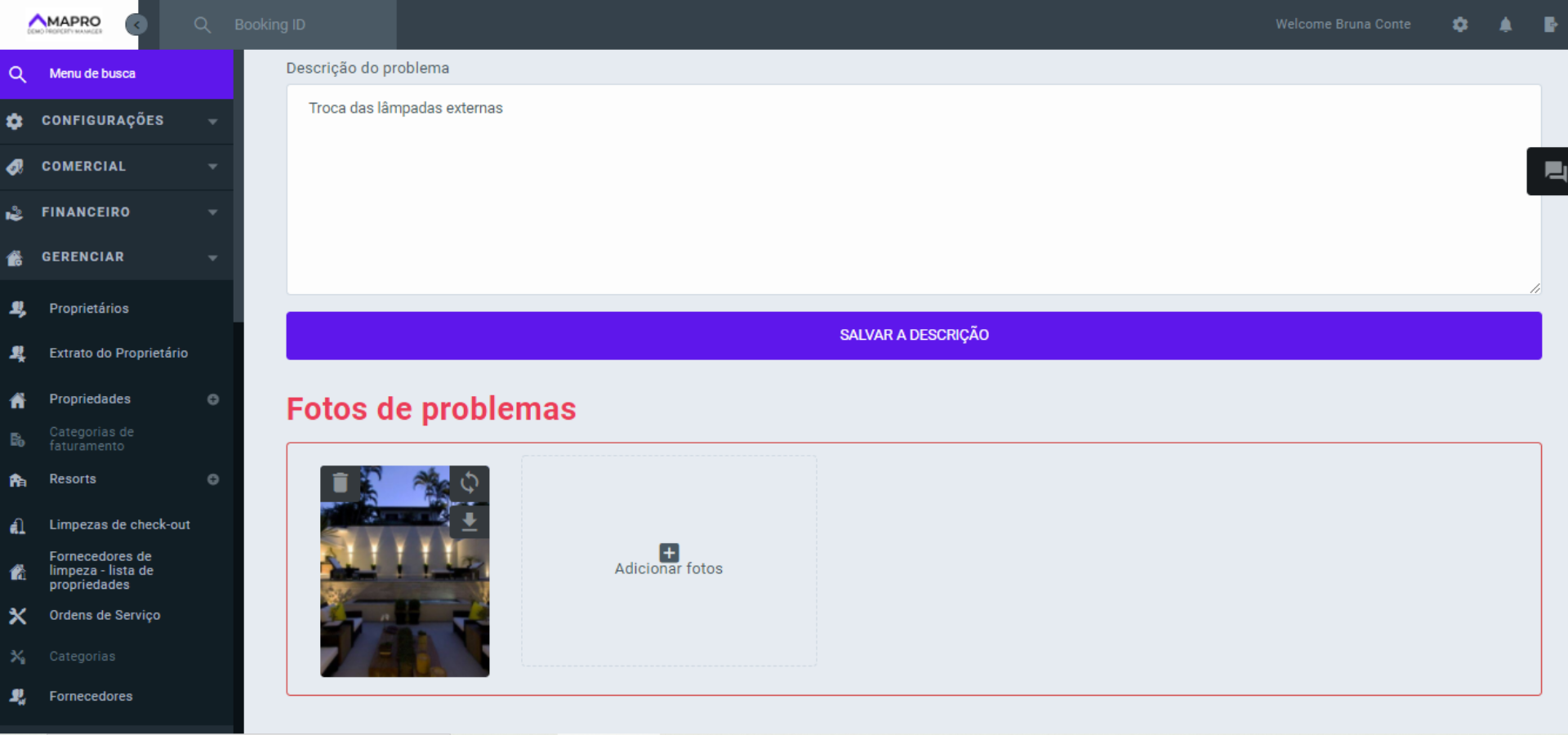Viewport: 1568px width, 735px height.
Task: Expand the Resorts submenu plus
Action: click(x=213, y=479)
